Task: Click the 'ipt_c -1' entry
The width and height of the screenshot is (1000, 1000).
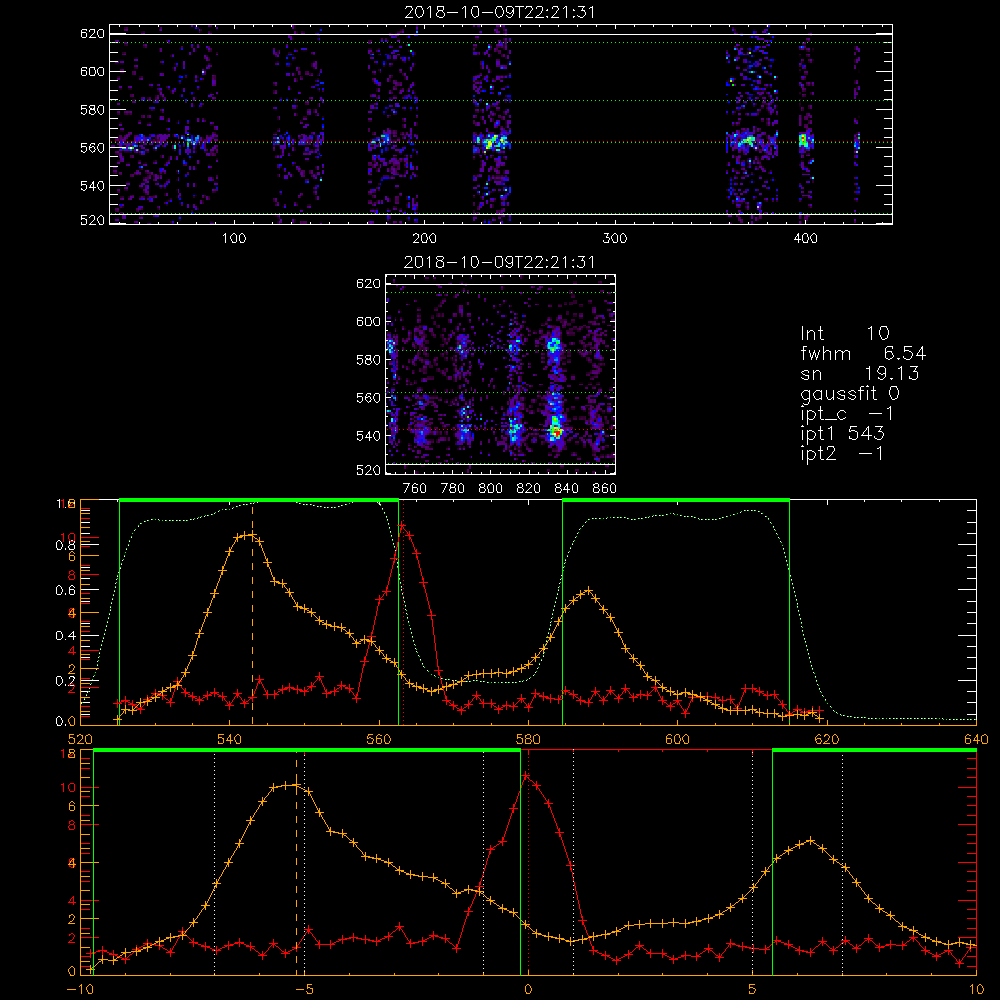Action: point(847,413)
